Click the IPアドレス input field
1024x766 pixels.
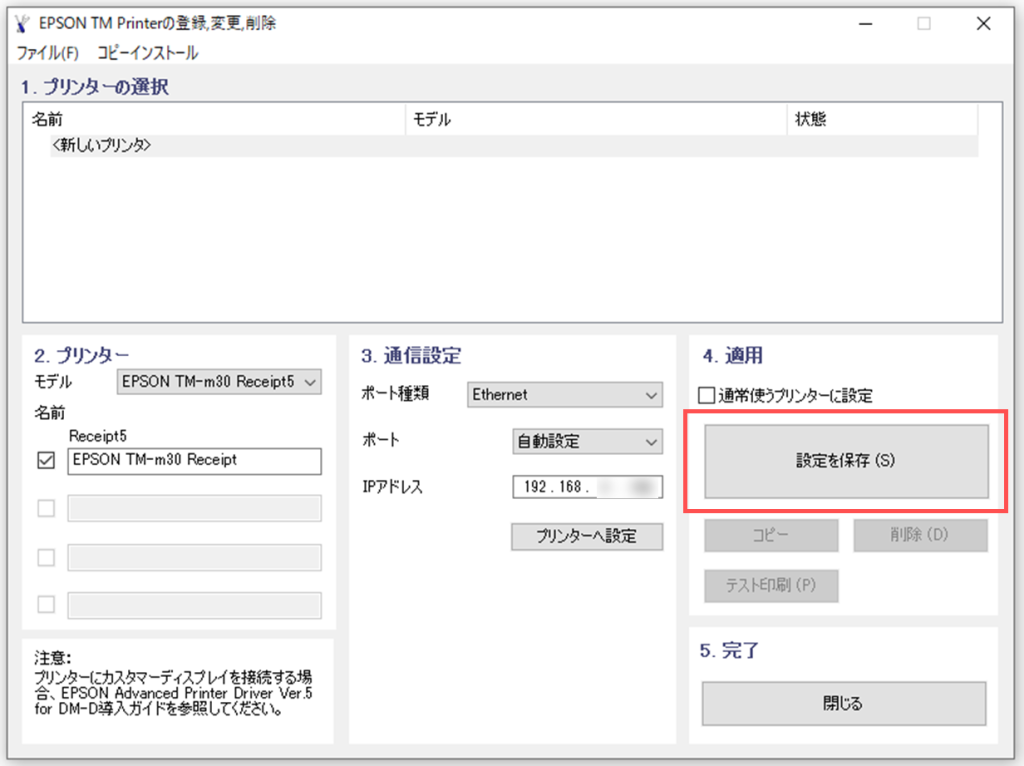click(587, 487)
